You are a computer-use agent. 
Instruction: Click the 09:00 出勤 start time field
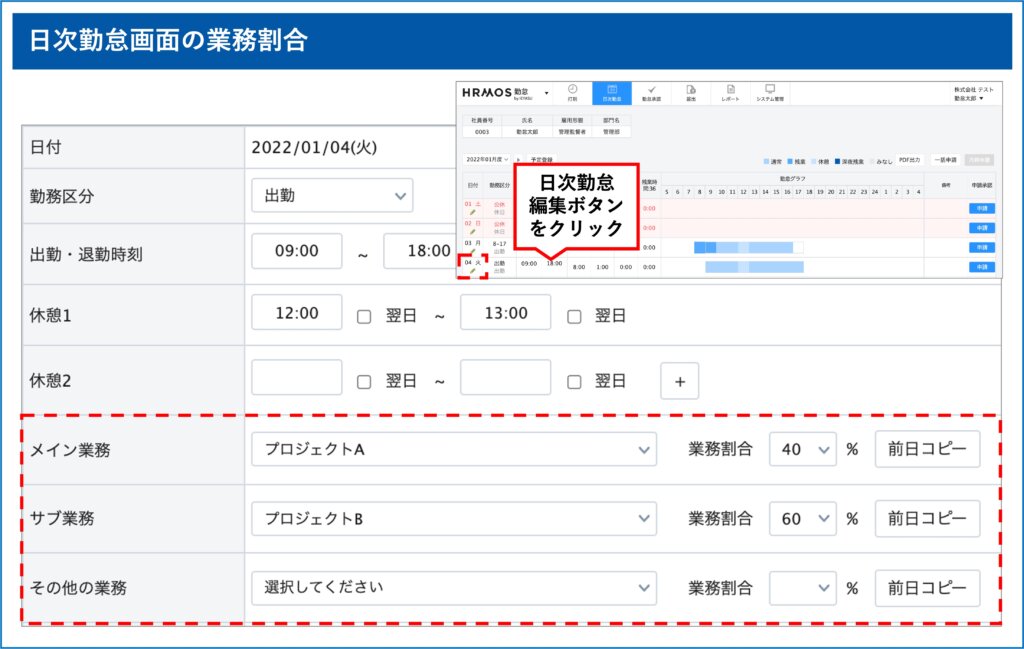pos(297,251)
